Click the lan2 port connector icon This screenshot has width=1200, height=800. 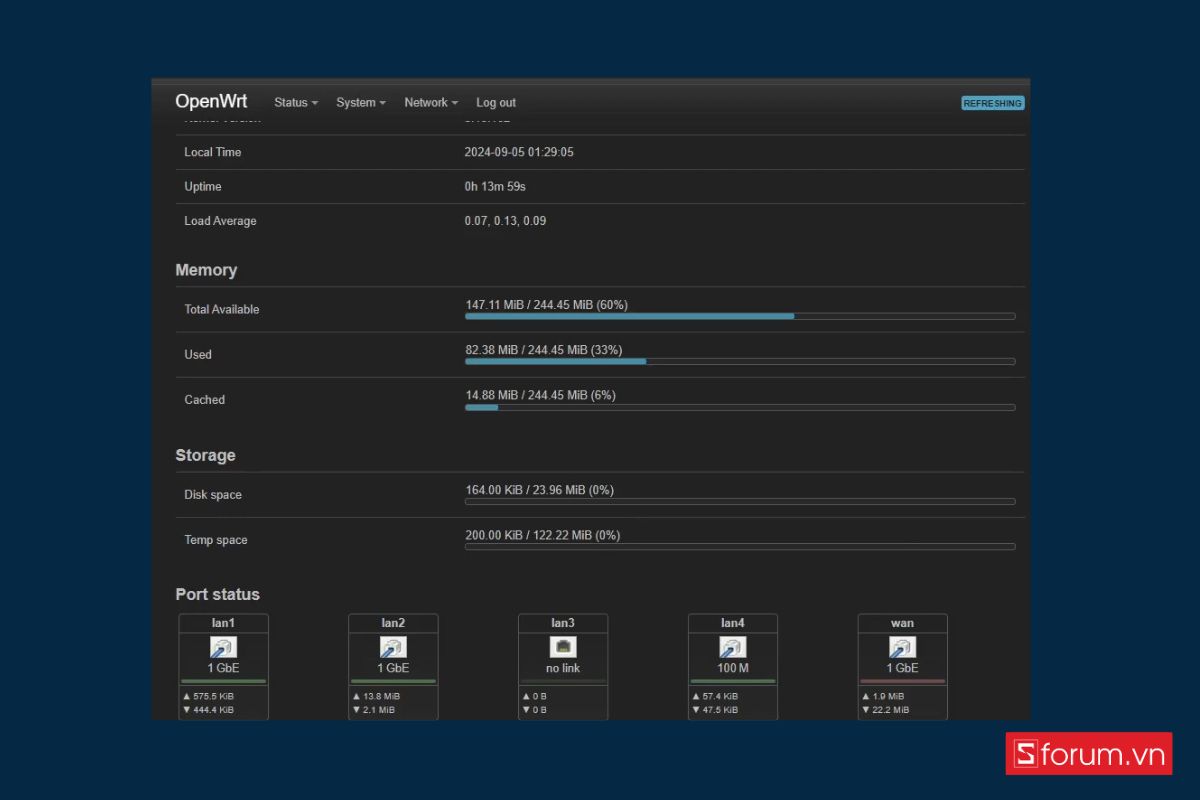(x=393, y=648)
